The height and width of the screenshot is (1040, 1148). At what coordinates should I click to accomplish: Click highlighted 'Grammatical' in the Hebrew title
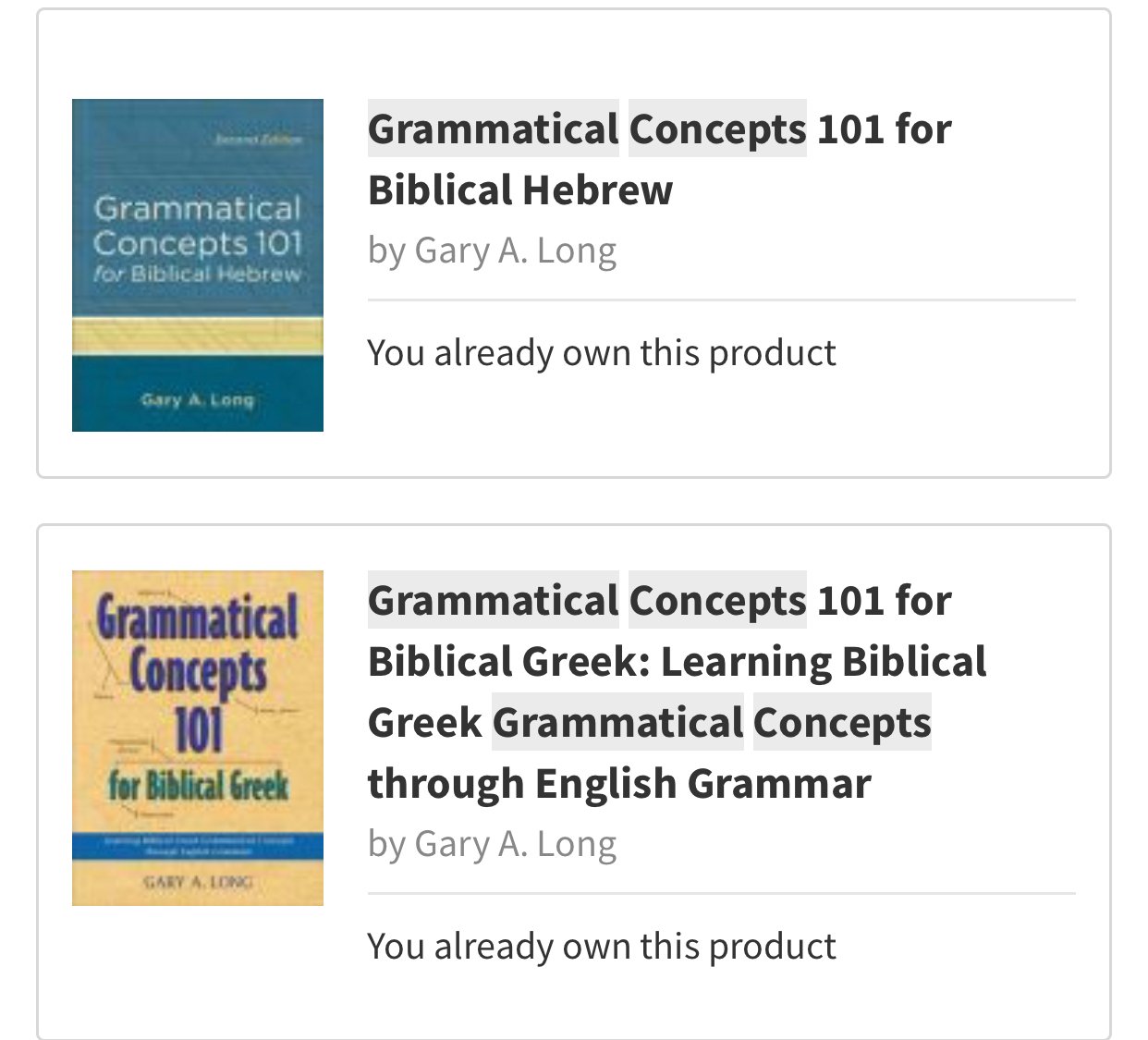point(494,128)
